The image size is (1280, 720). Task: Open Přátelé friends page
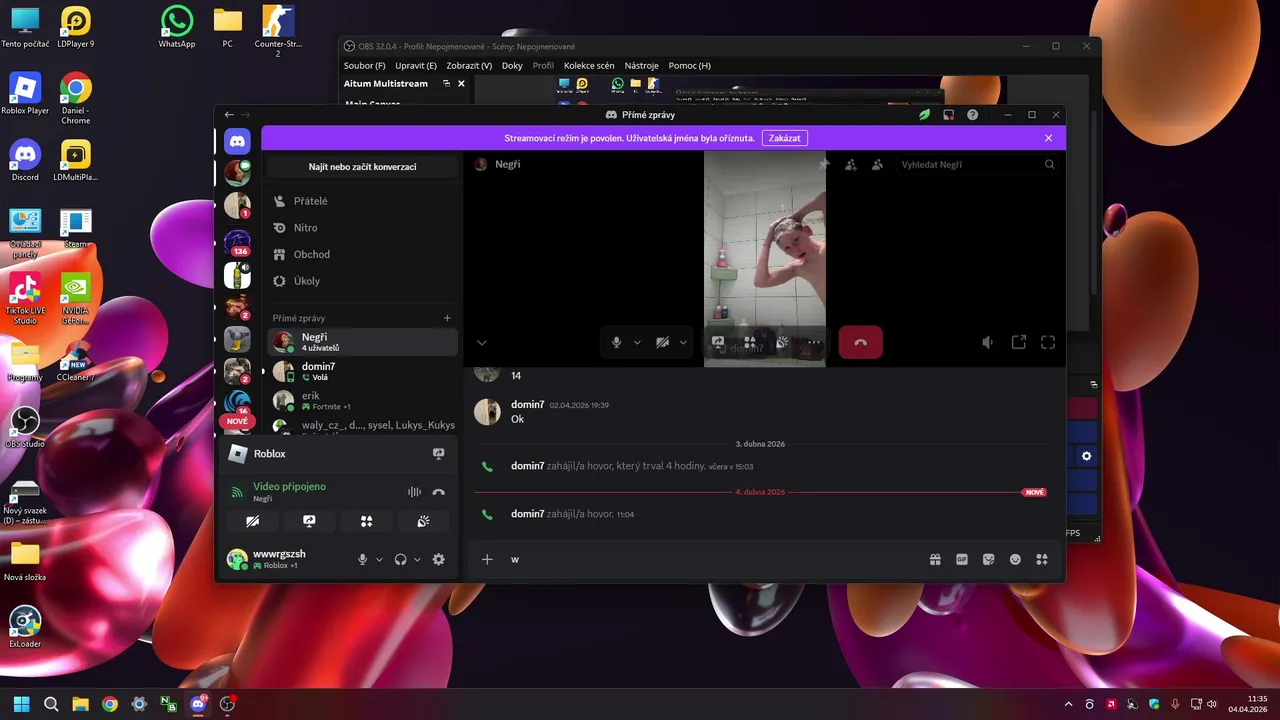(x=362, y=201)
